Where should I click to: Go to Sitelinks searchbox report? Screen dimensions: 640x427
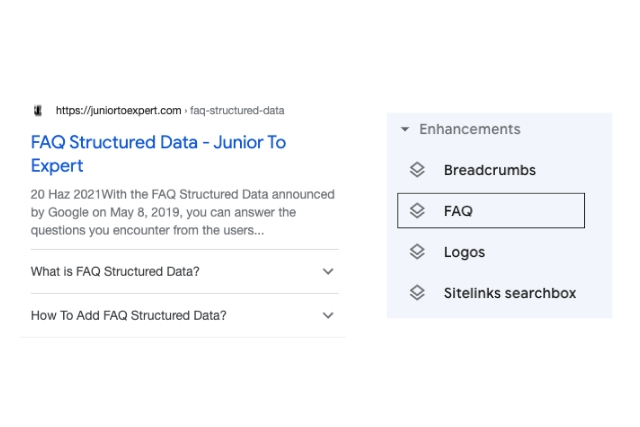(510, 293)
